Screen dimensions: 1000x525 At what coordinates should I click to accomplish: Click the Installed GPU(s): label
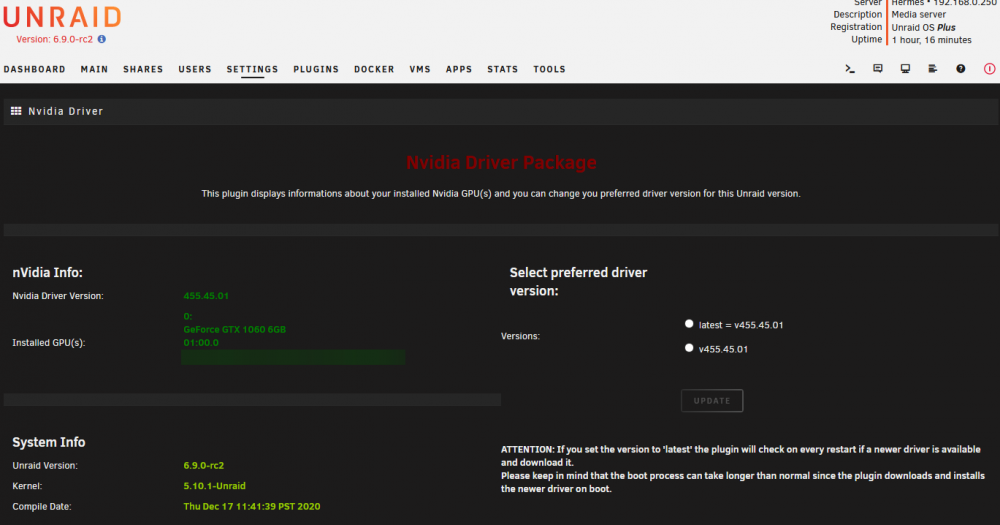[48, 343]
